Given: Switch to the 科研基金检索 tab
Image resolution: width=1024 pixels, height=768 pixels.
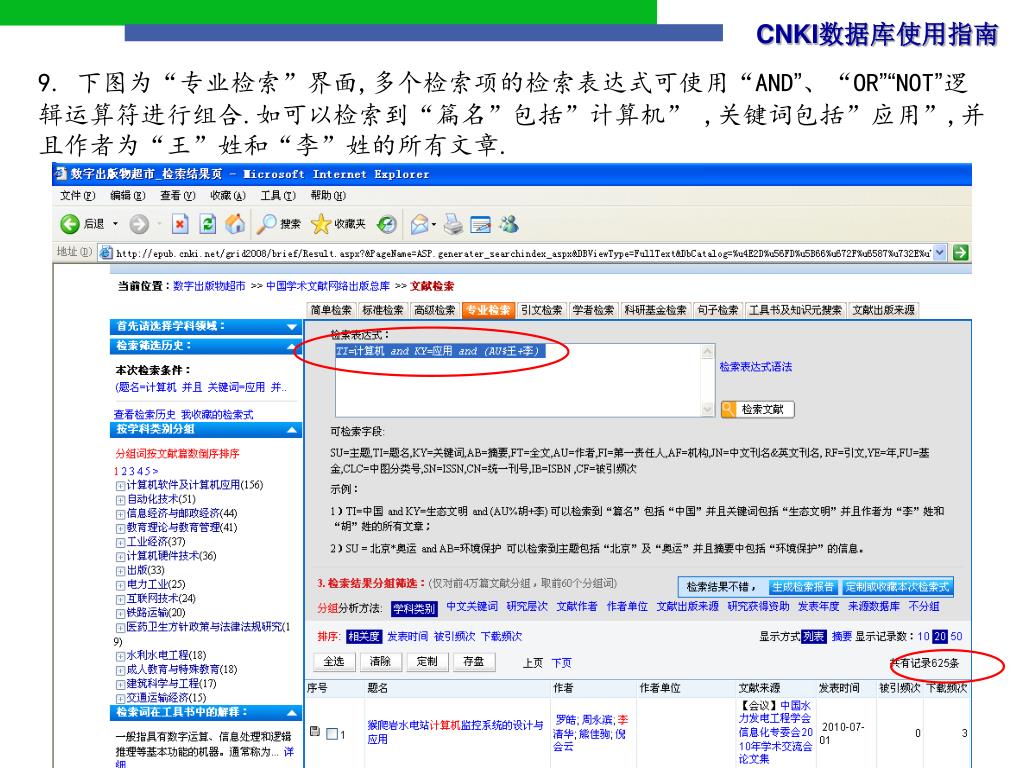Looking at the screenshot, I should coord(655,310).
